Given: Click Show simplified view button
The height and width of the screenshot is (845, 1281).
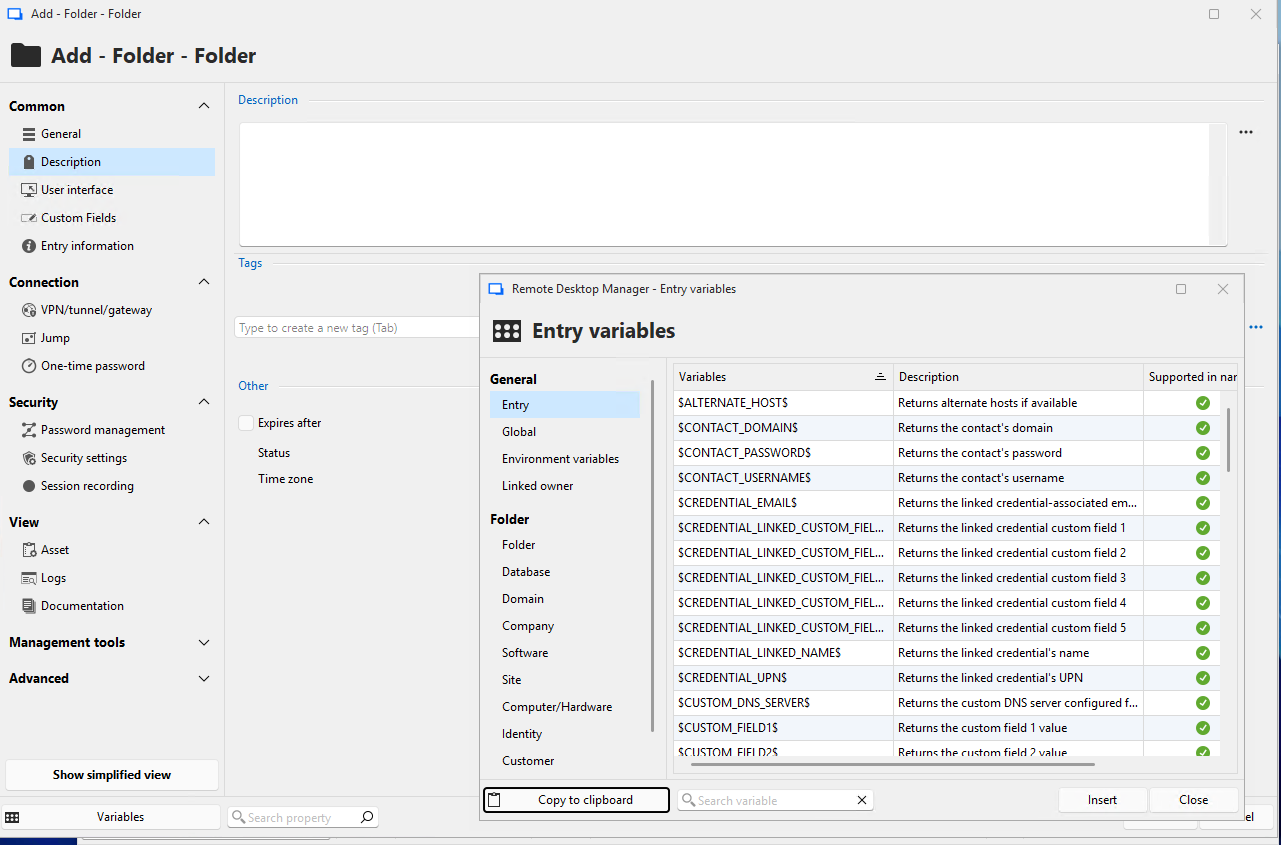Looking at the screenshot, I should [x=112, y=775].
